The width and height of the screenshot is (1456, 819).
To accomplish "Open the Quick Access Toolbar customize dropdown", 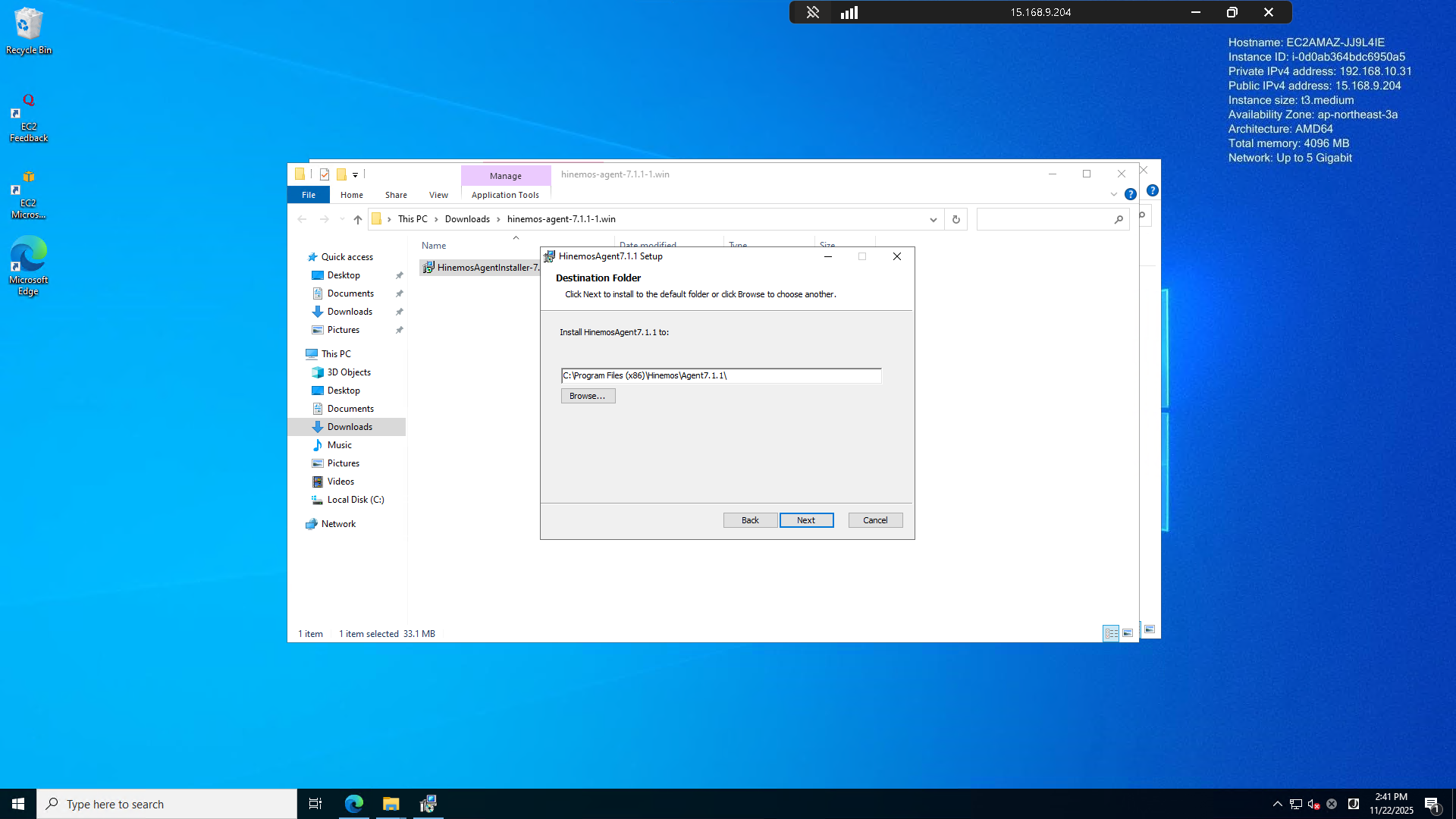I will pos(355,174).
